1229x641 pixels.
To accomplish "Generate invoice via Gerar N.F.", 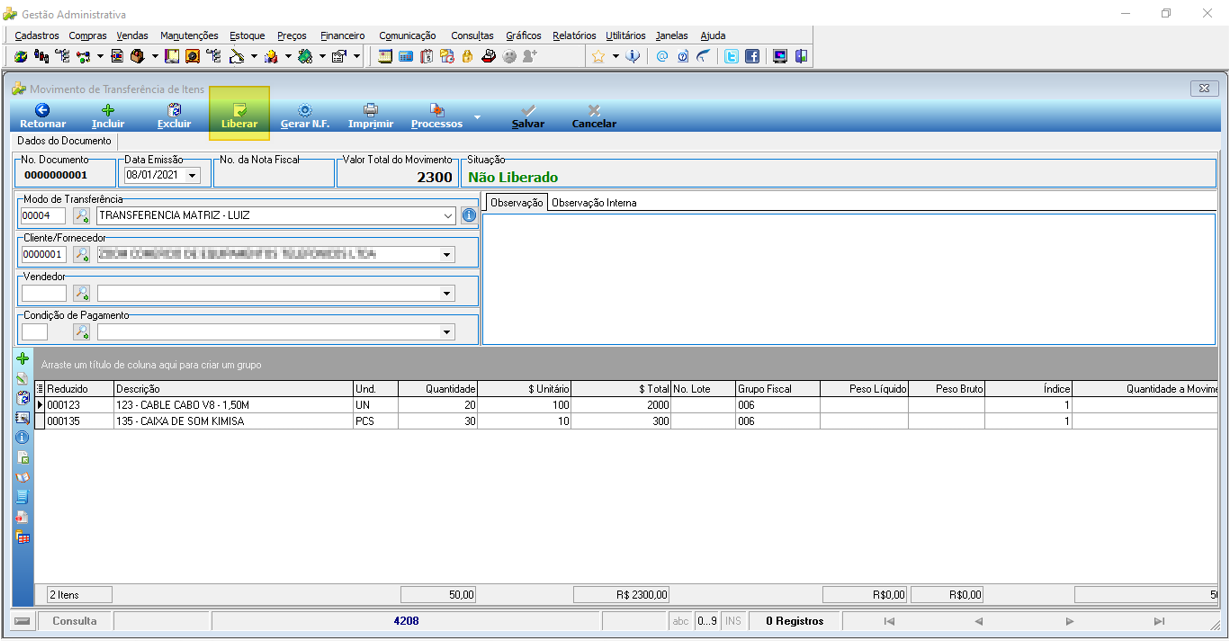I will [x=305, y=116].
